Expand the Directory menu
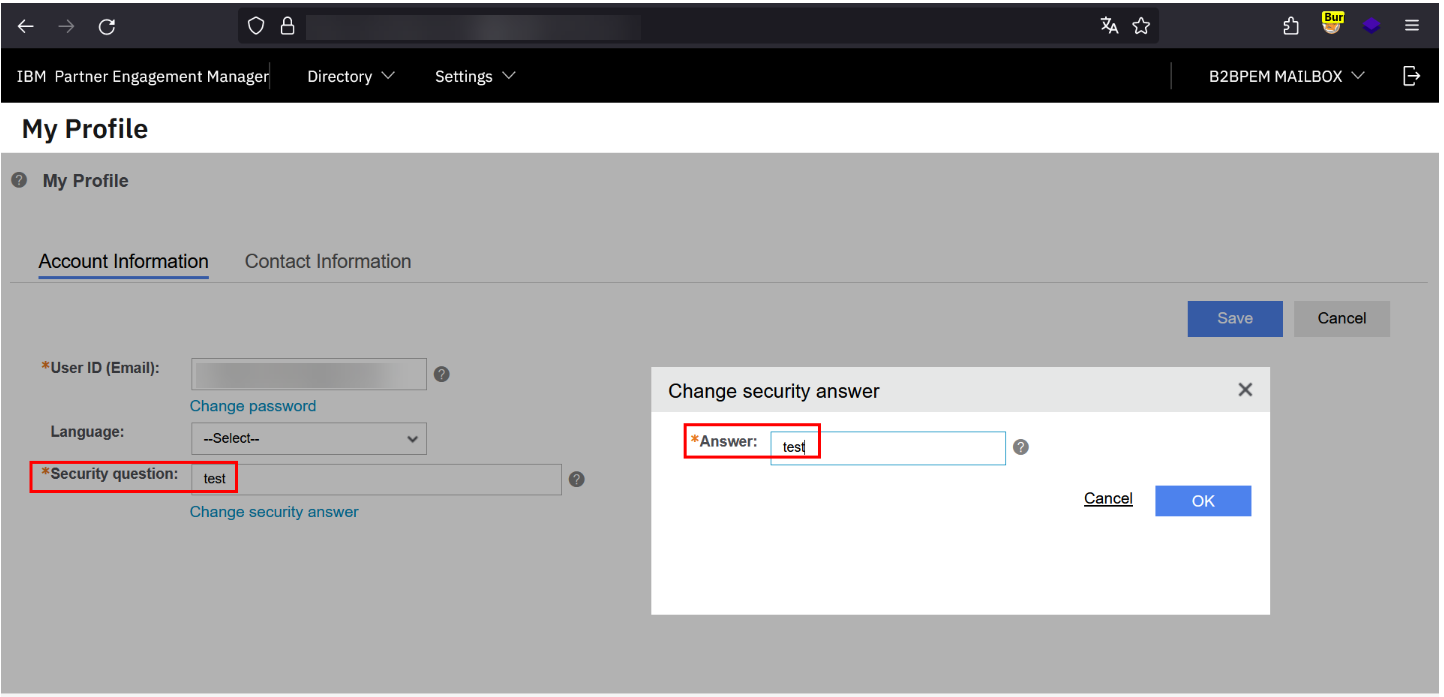The height and width of the screenshot is (697, 1444). click(351, 76)
